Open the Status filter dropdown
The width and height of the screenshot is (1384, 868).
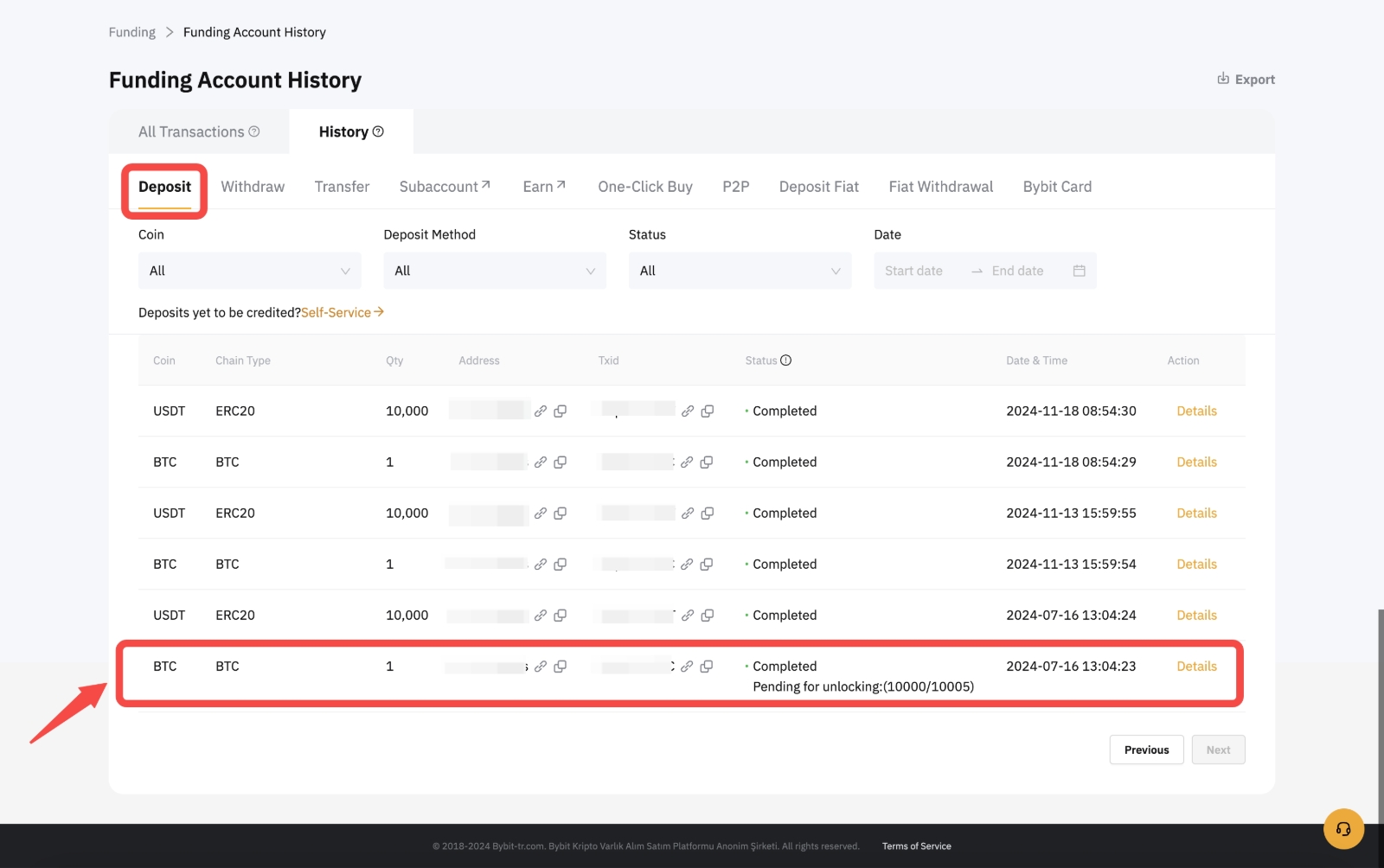pos(740,271)
